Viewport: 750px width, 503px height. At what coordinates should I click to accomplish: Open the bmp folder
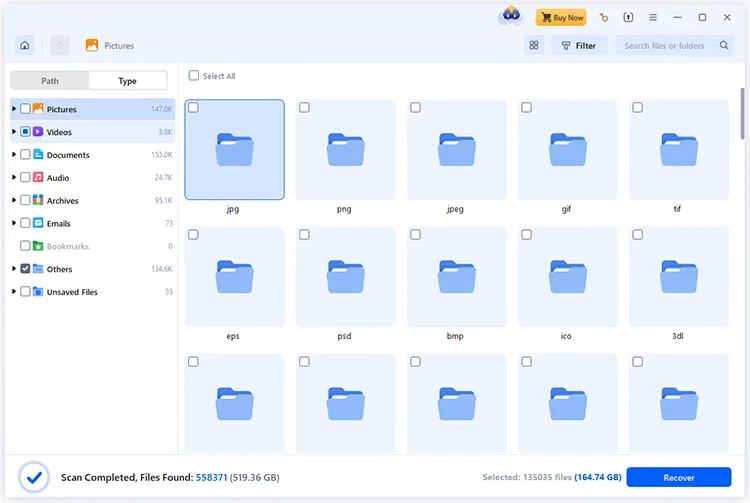coord(456,277)
